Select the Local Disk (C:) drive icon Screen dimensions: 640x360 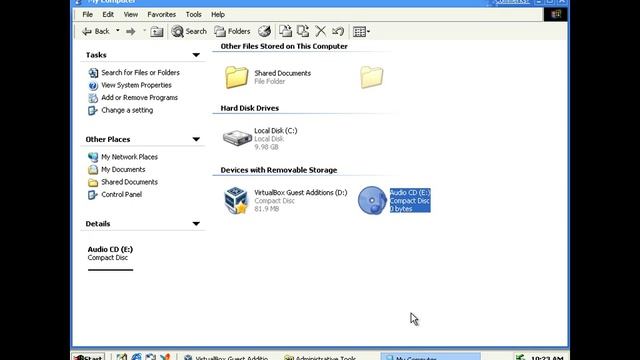(237, 138)
